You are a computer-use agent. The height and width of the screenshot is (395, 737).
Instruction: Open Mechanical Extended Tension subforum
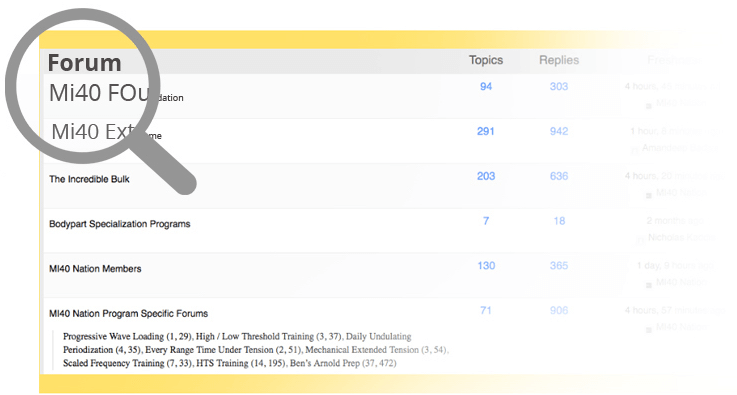(x=362, y=350)
